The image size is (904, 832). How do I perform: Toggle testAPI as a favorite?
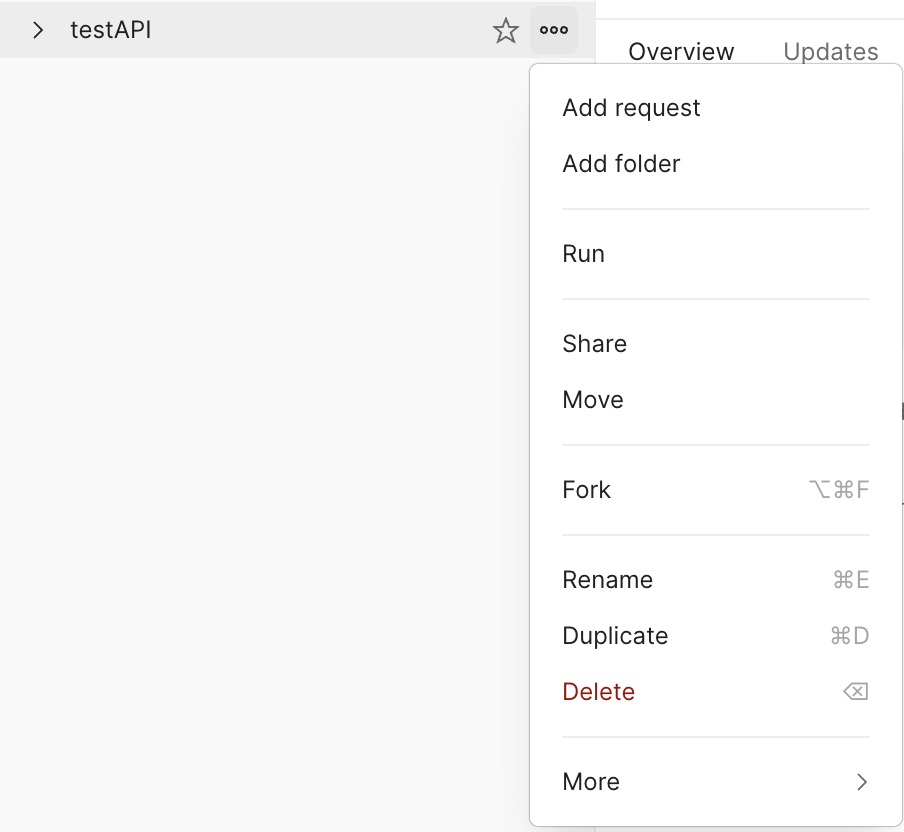pos(506,30)
